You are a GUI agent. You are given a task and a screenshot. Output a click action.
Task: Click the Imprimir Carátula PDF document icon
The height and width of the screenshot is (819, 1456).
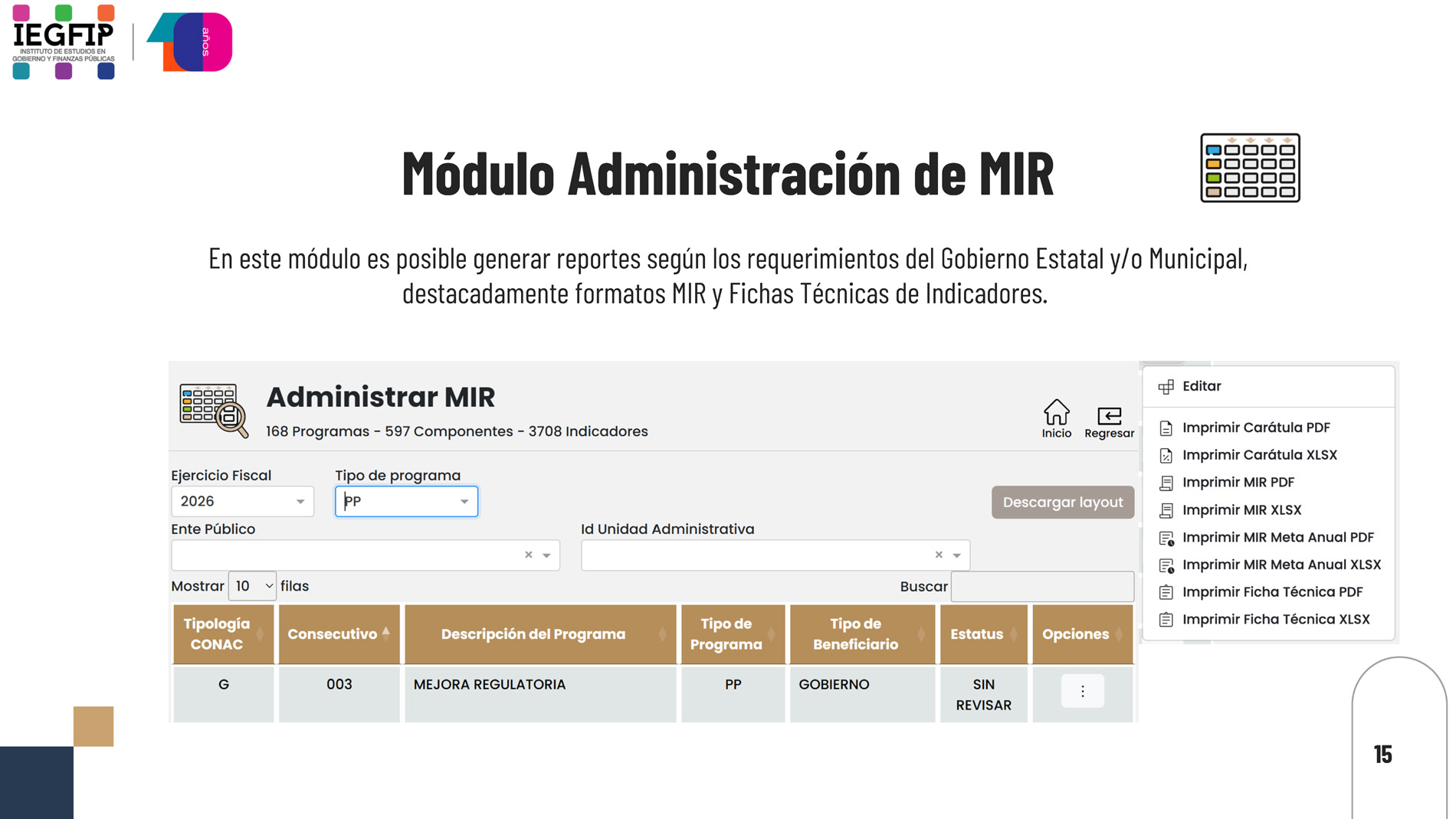point(1166,428)
